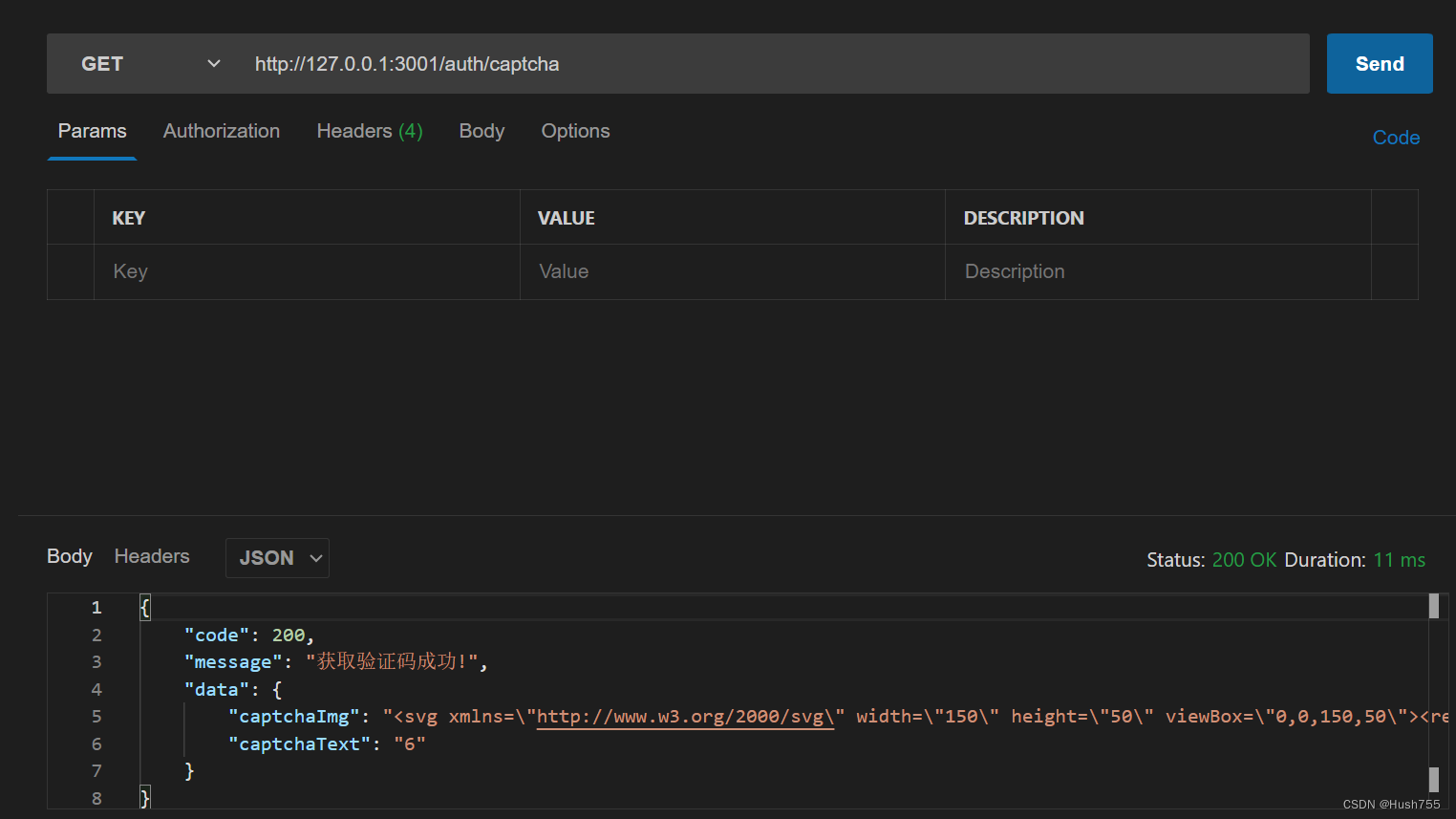This screenshot has width=1456, height=819.
Task: Click the Description parameter field
Action: pyautogui.click(x=1158, y=271)
